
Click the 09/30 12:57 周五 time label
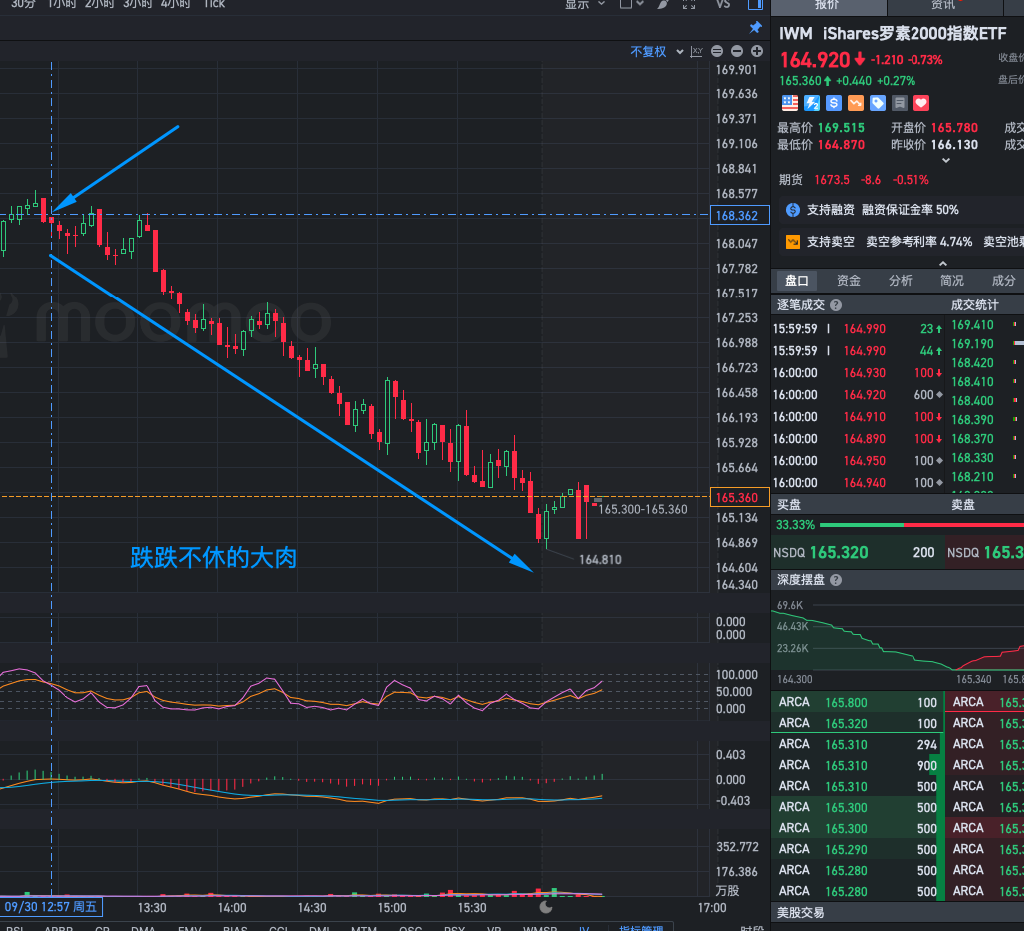[x=51, y=907]
